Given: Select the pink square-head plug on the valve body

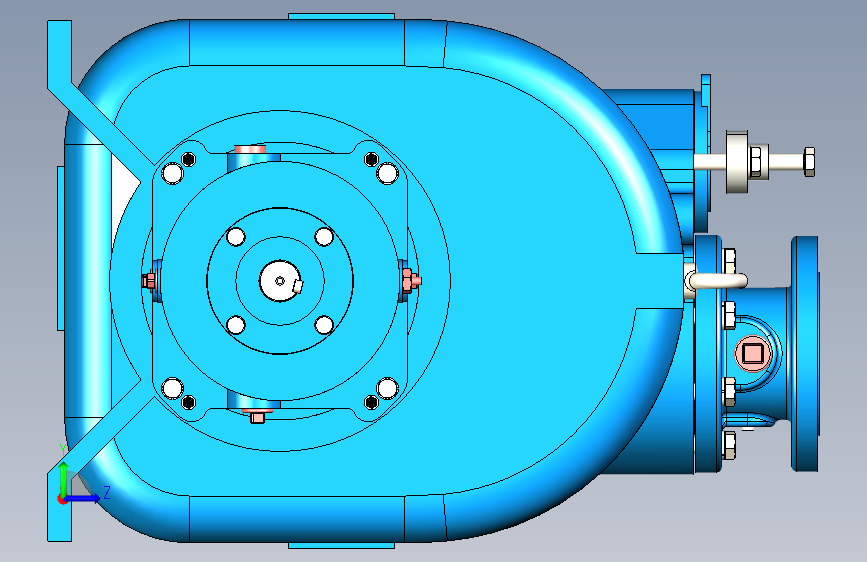Looking at the screenshot, I should pos(753,353).
